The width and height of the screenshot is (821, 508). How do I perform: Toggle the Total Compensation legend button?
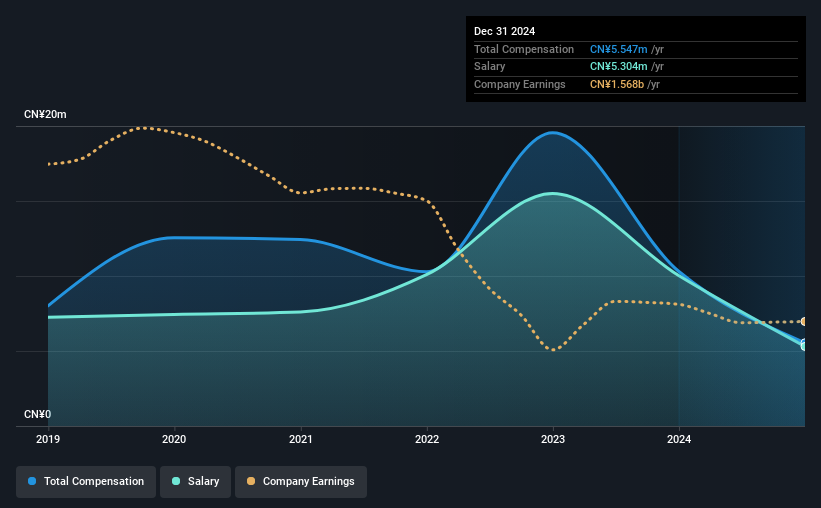pos(86,482)
